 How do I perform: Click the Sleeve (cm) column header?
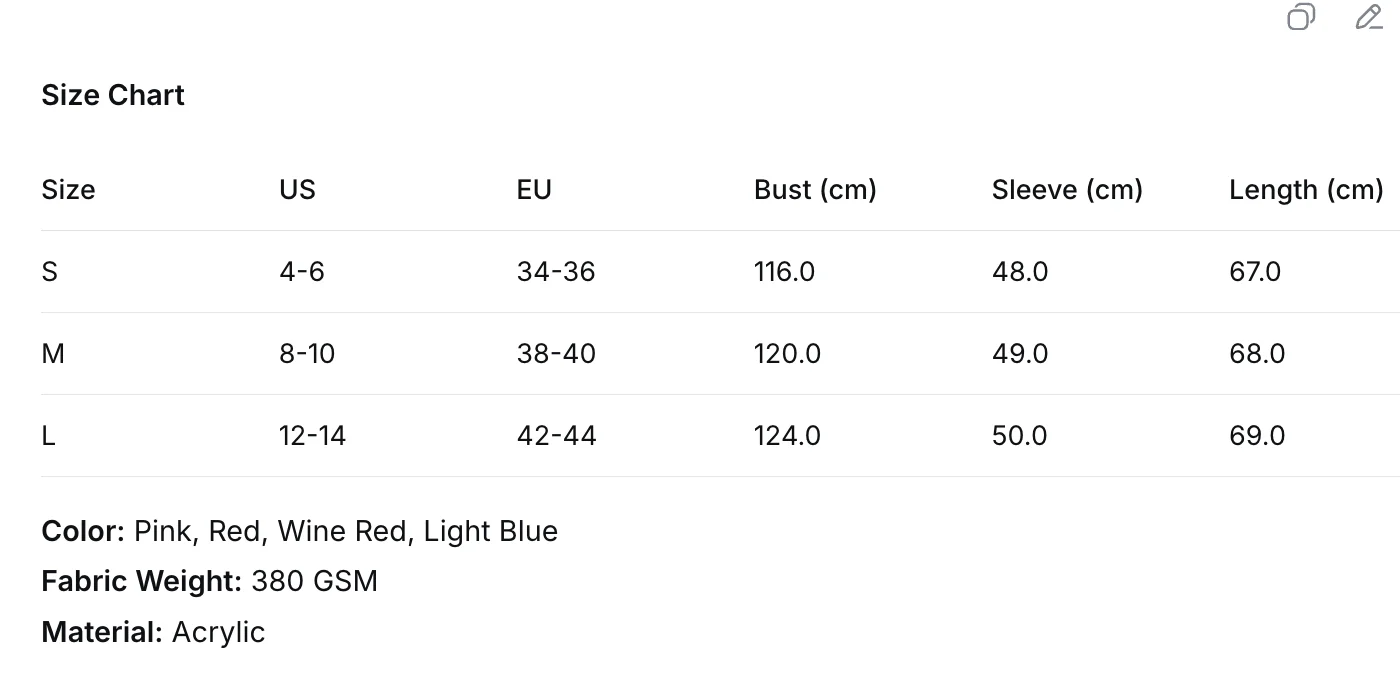pos(1067,190)
